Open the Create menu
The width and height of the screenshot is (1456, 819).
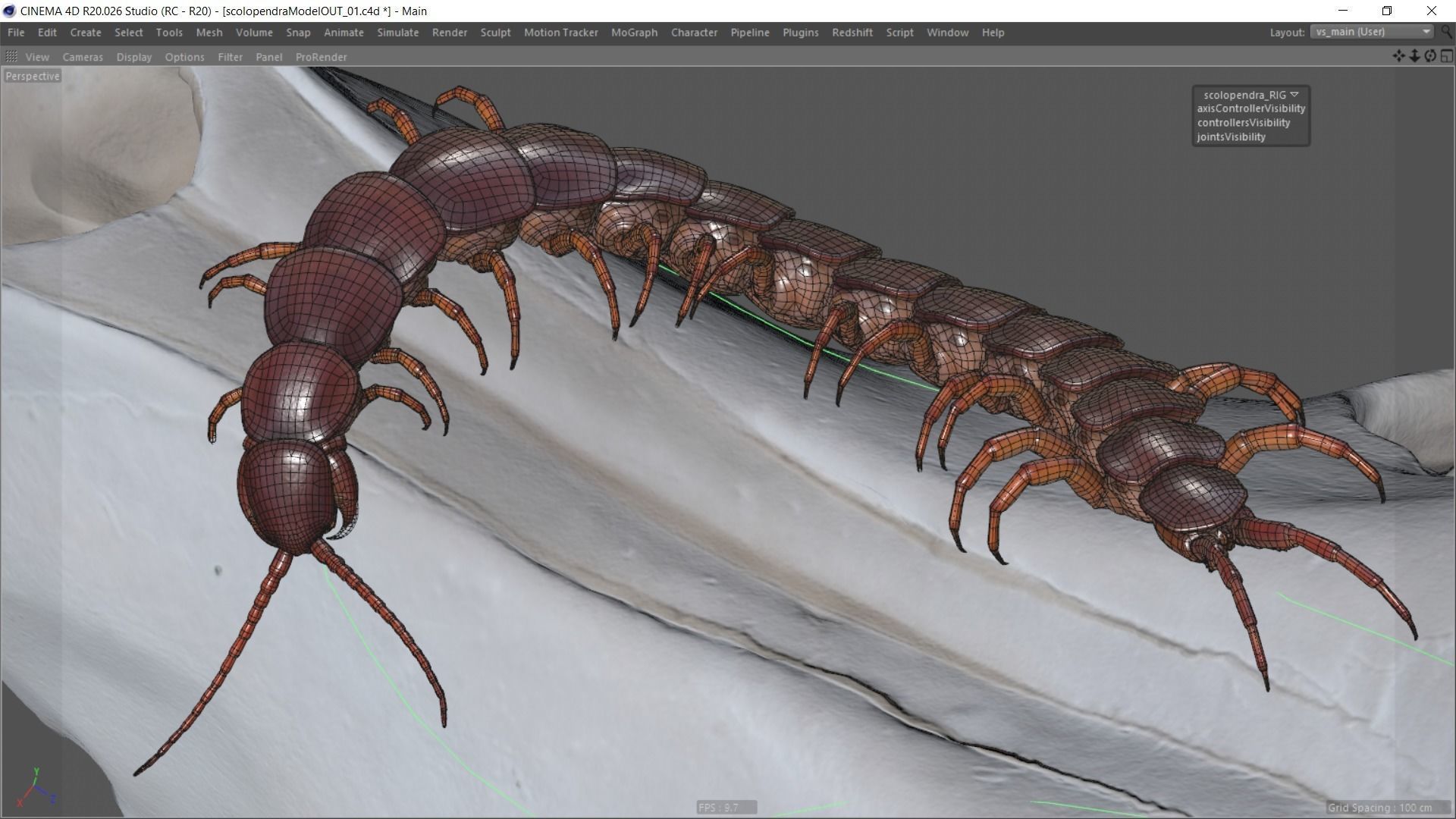(86, 33)
